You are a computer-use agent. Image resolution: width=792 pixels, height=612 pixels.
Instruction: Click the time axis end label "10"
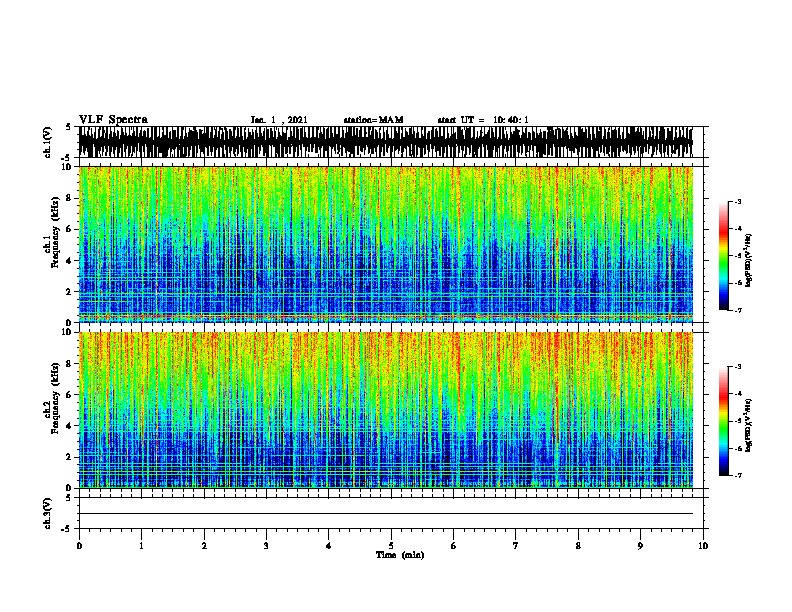click(703, 546)
